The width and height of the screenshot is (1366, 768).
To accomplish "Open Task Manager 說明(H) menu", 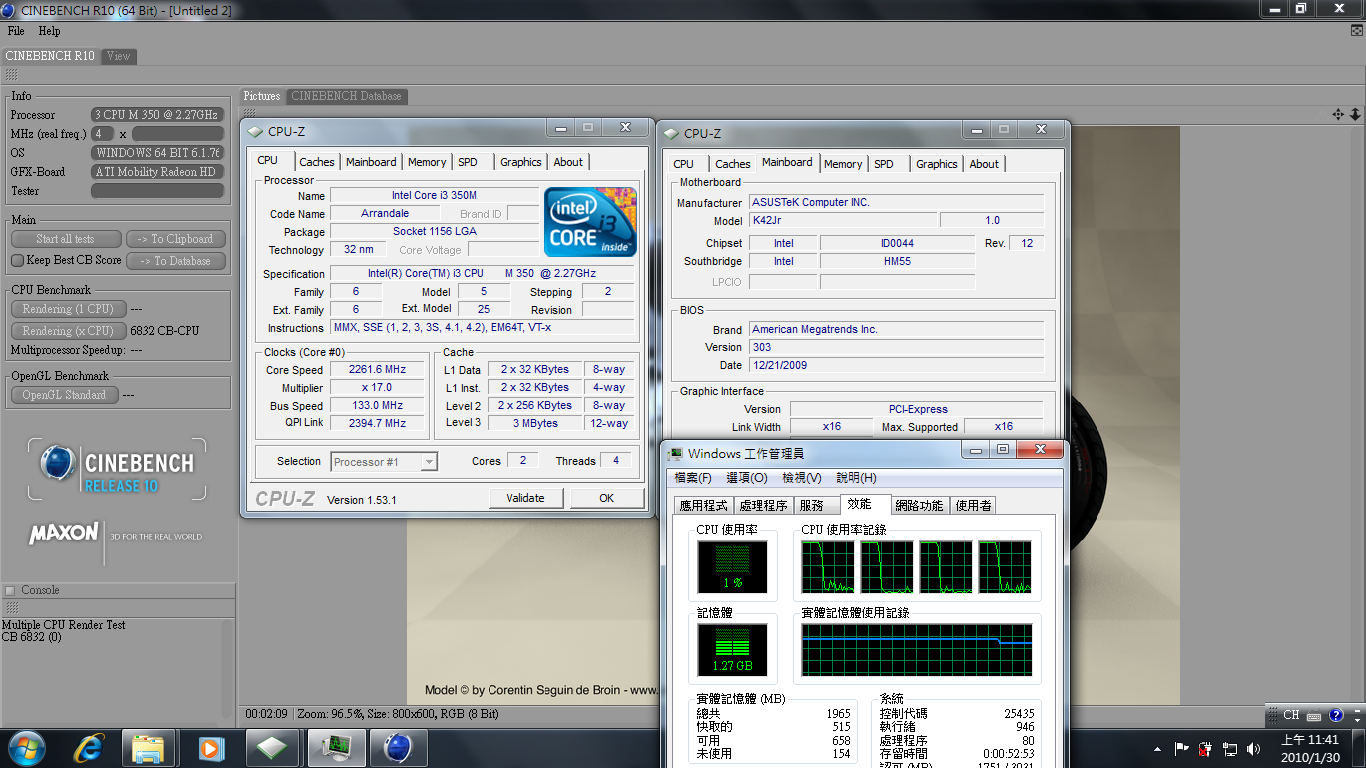I will click(x=856, y=478).
